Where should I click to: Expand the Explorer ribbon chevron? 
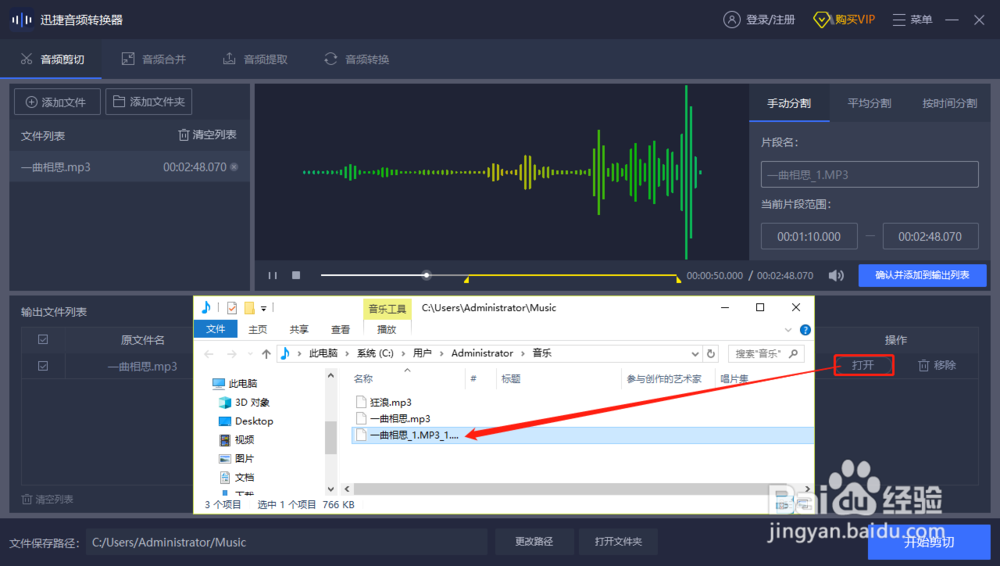click(x=788, y=330)
